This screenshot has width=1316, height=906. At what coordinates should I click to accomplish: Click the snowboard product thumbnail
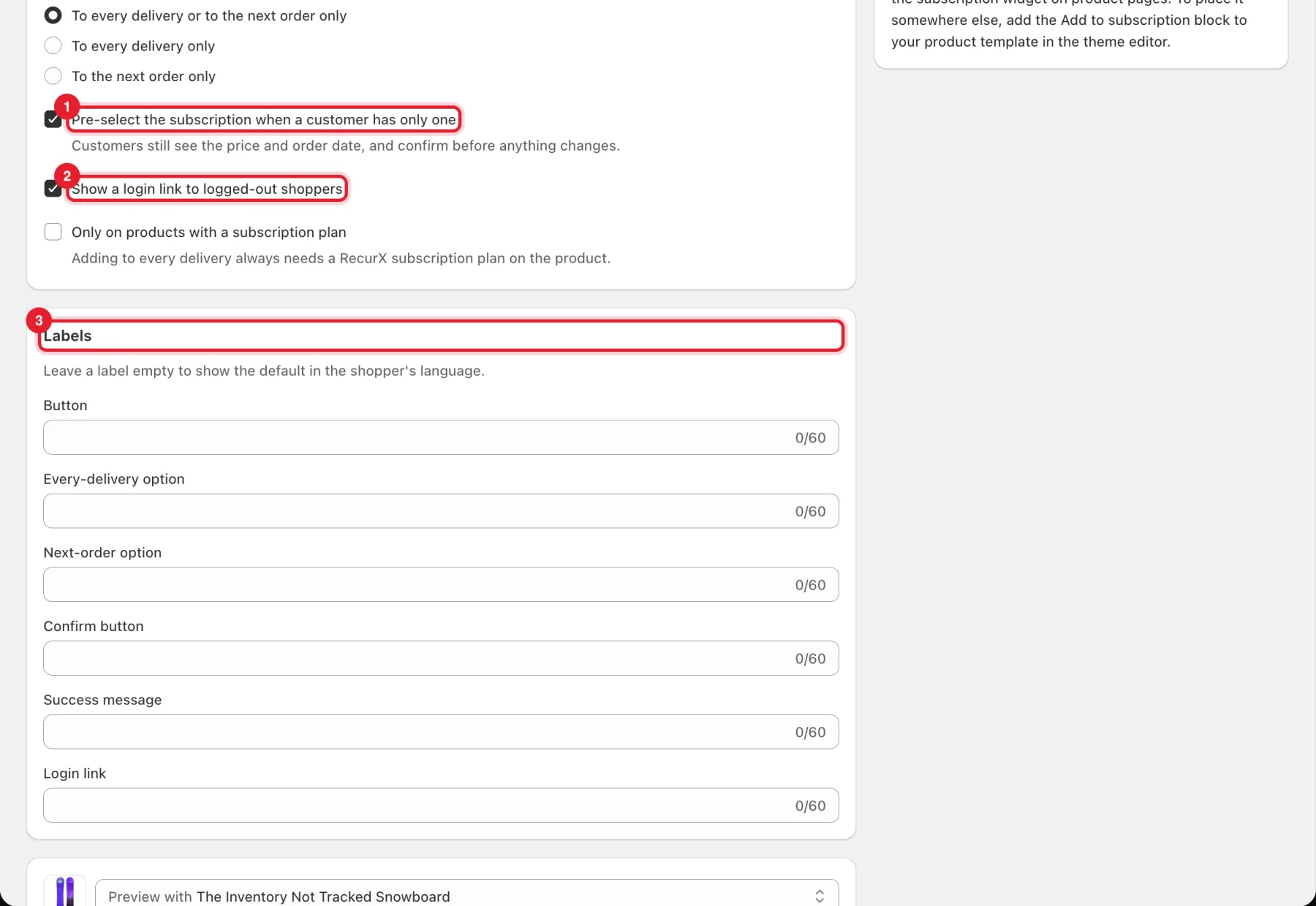(65, 891)
